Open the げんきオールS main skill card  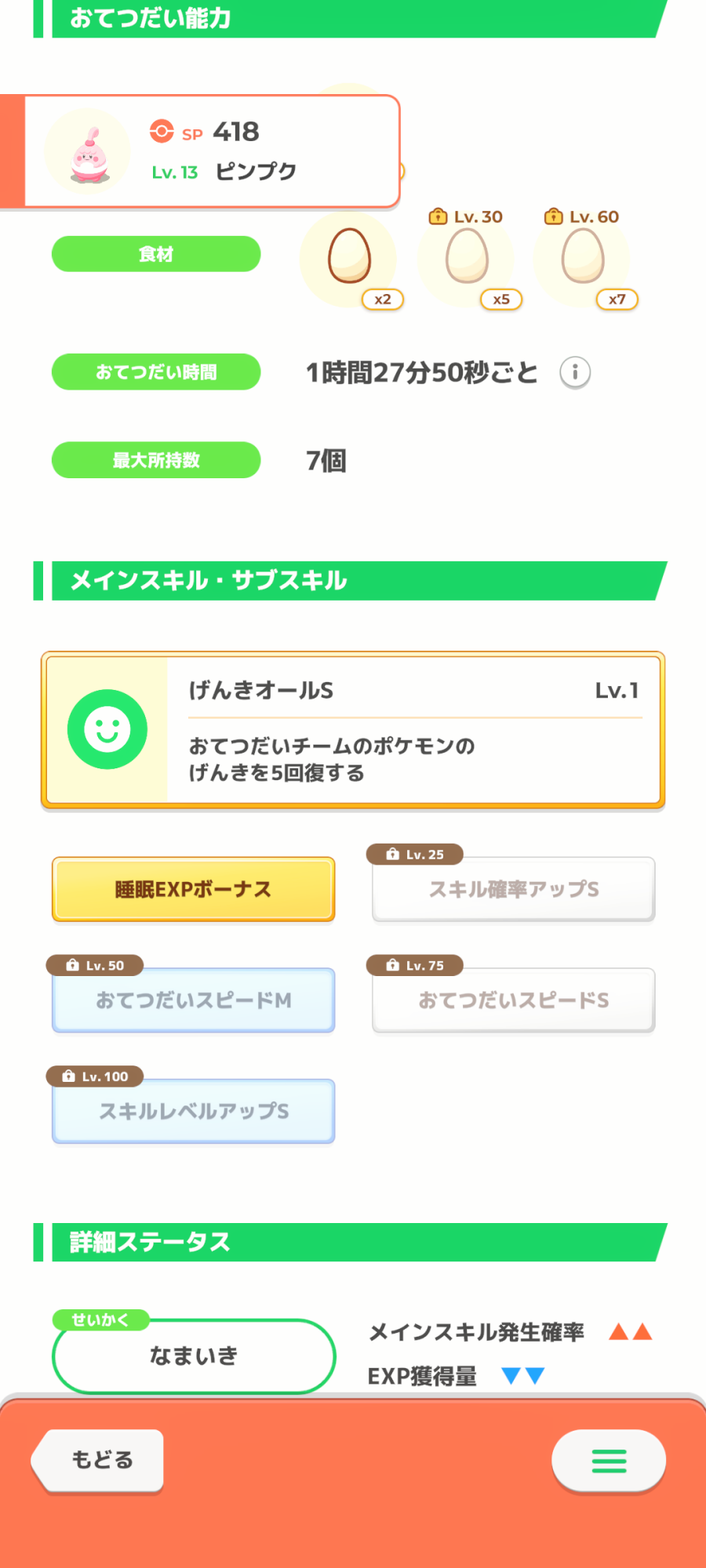pos(414,729)
